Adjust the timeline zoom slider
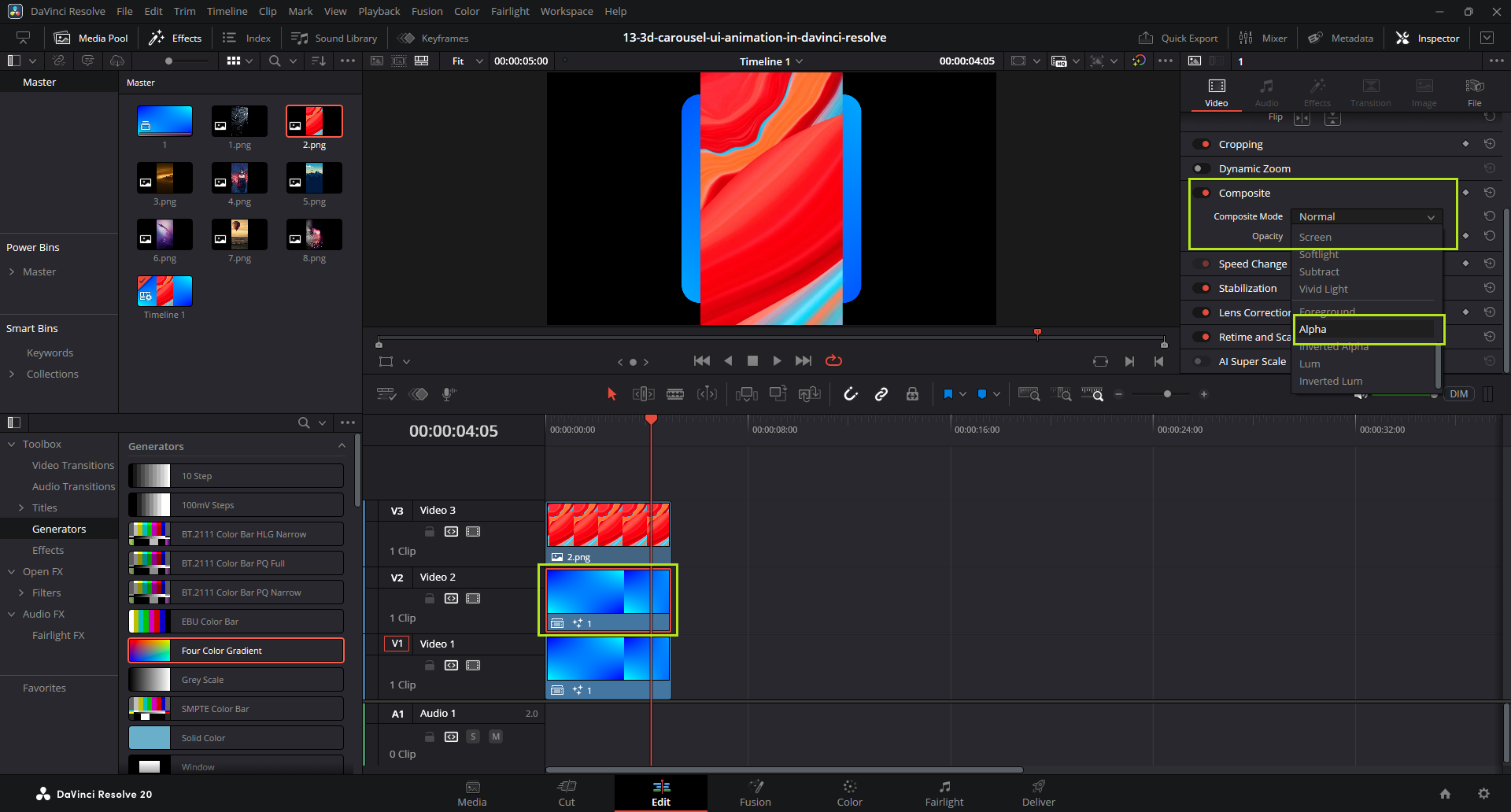The height and width of the screenshot is (812, 1511). click(x=1167, y=394)
